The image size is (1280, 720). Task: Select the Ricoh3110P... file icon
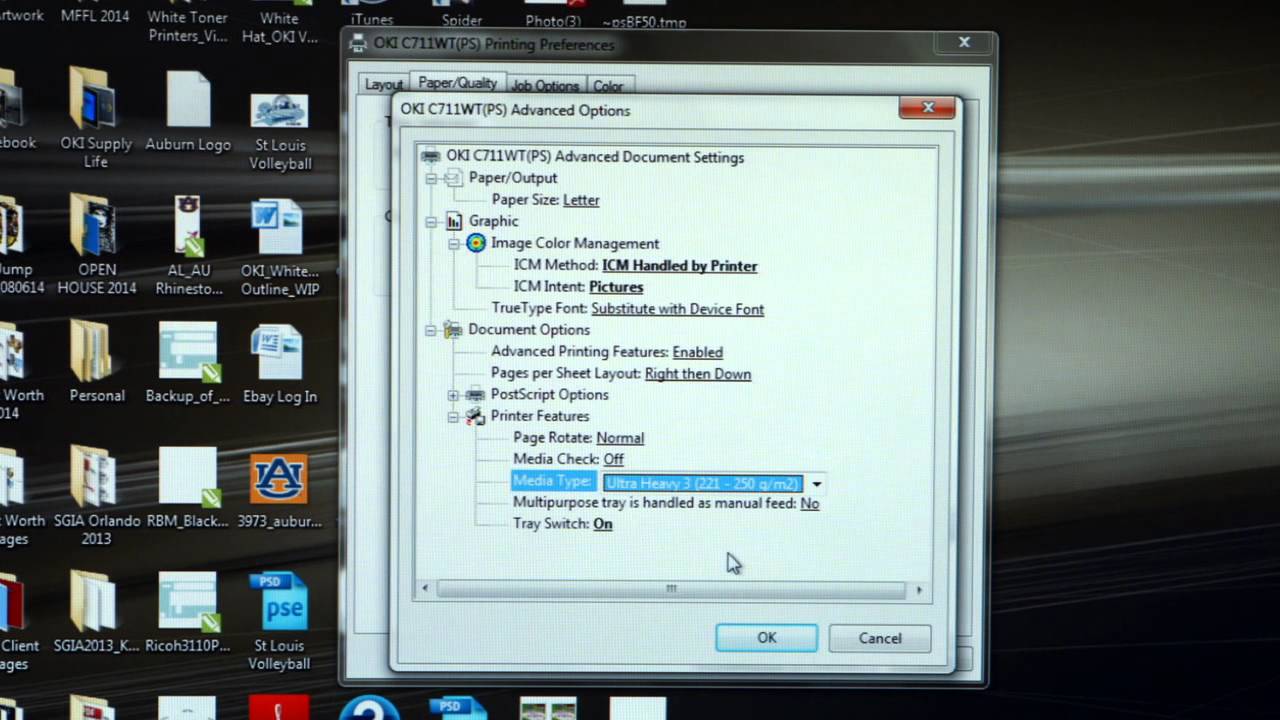coord(188,602)
